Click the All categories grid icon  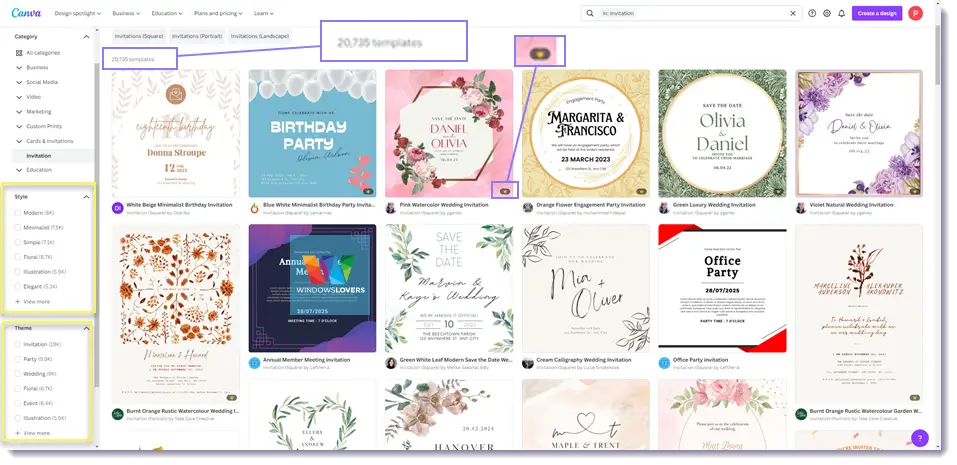[x=19, y=53]
